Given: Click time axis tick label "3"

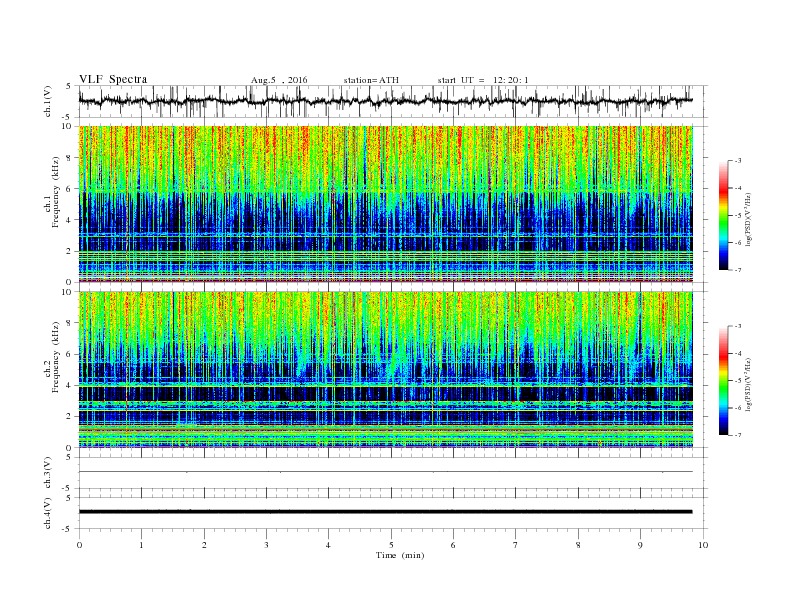Looking at the screenshot, I should pyautogui.click(x=266, y=545).
